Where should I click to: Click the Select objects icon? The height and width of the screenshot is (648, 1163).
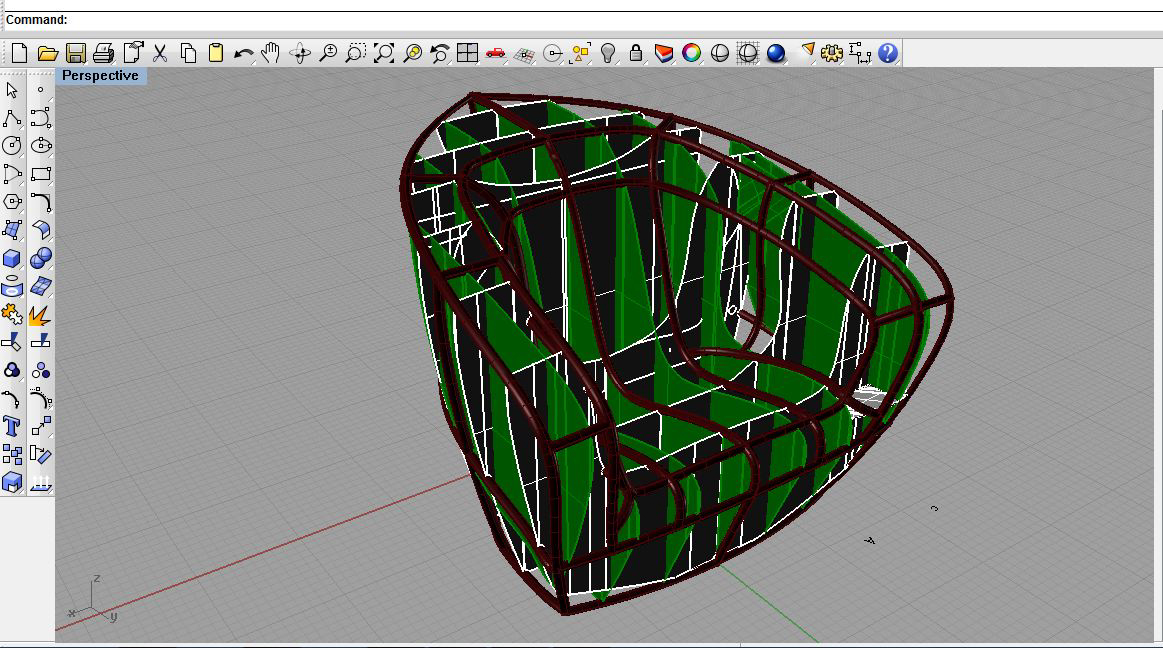click(580, 53)
